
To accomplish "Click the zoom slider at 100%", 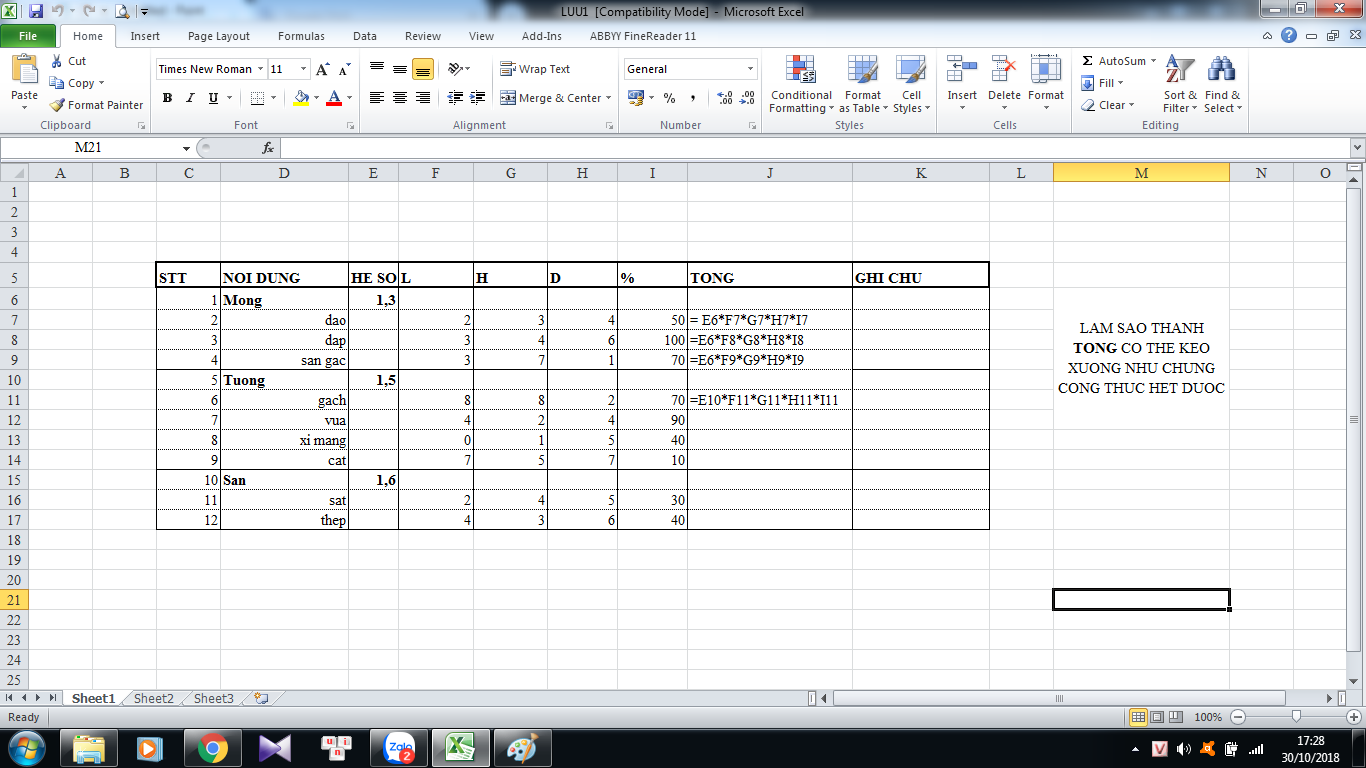I will point(1296,717).
